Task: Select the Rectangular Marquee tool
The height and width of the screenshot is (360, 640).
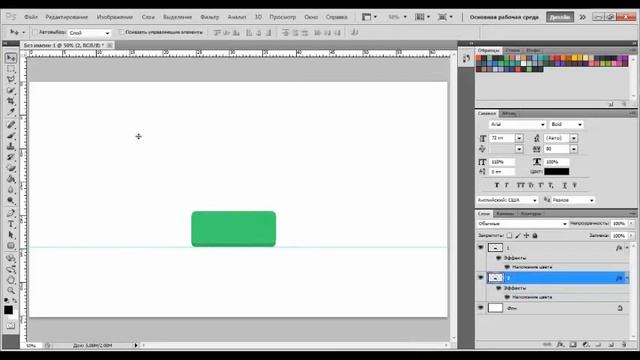Action: (11, 69)
